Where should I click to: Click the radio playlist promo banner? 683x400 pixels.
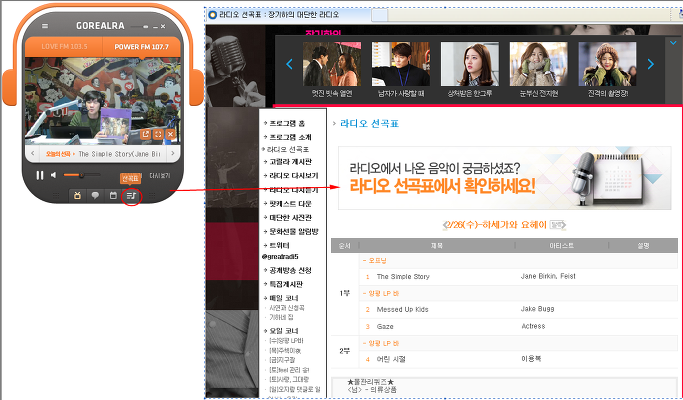click(504, 178)
